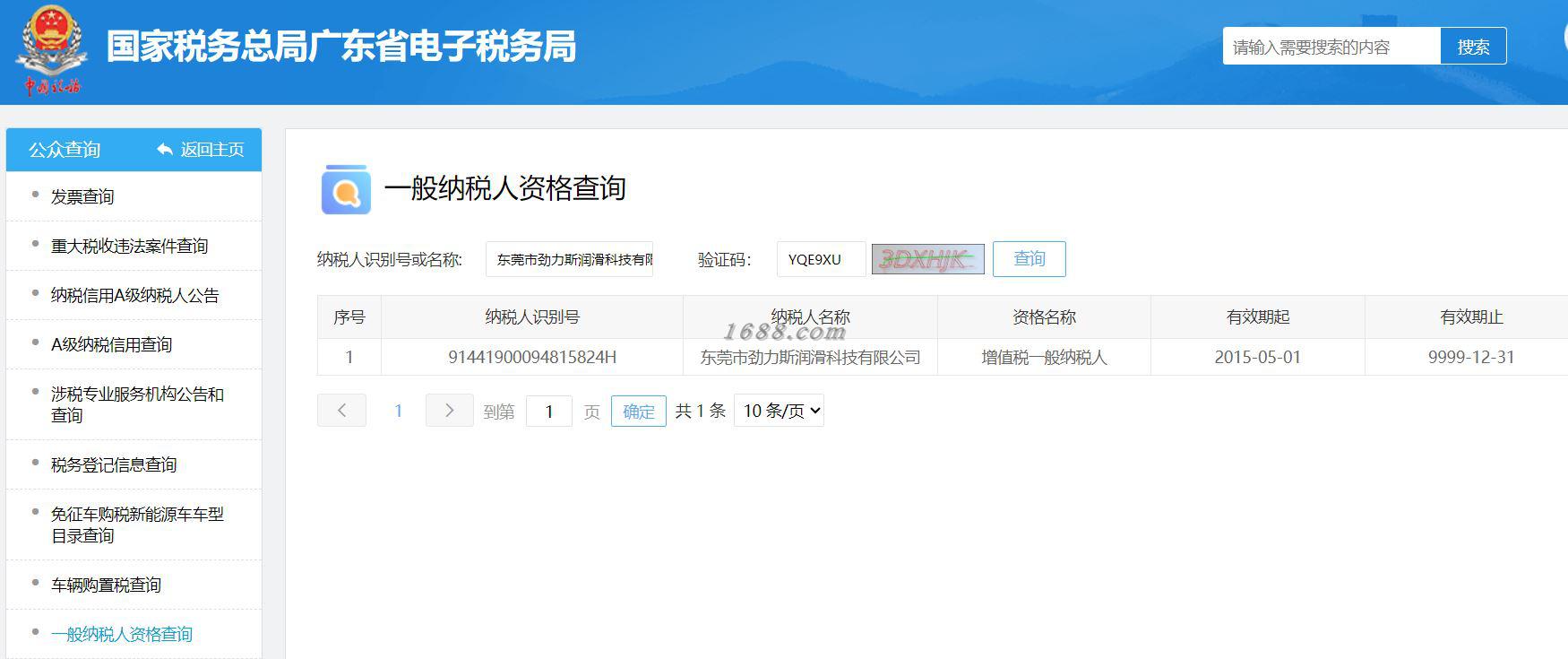Click the 增值税一般纳税人 cell
Viewport: 1568px width, 659px height.
tap(1044, 357)
